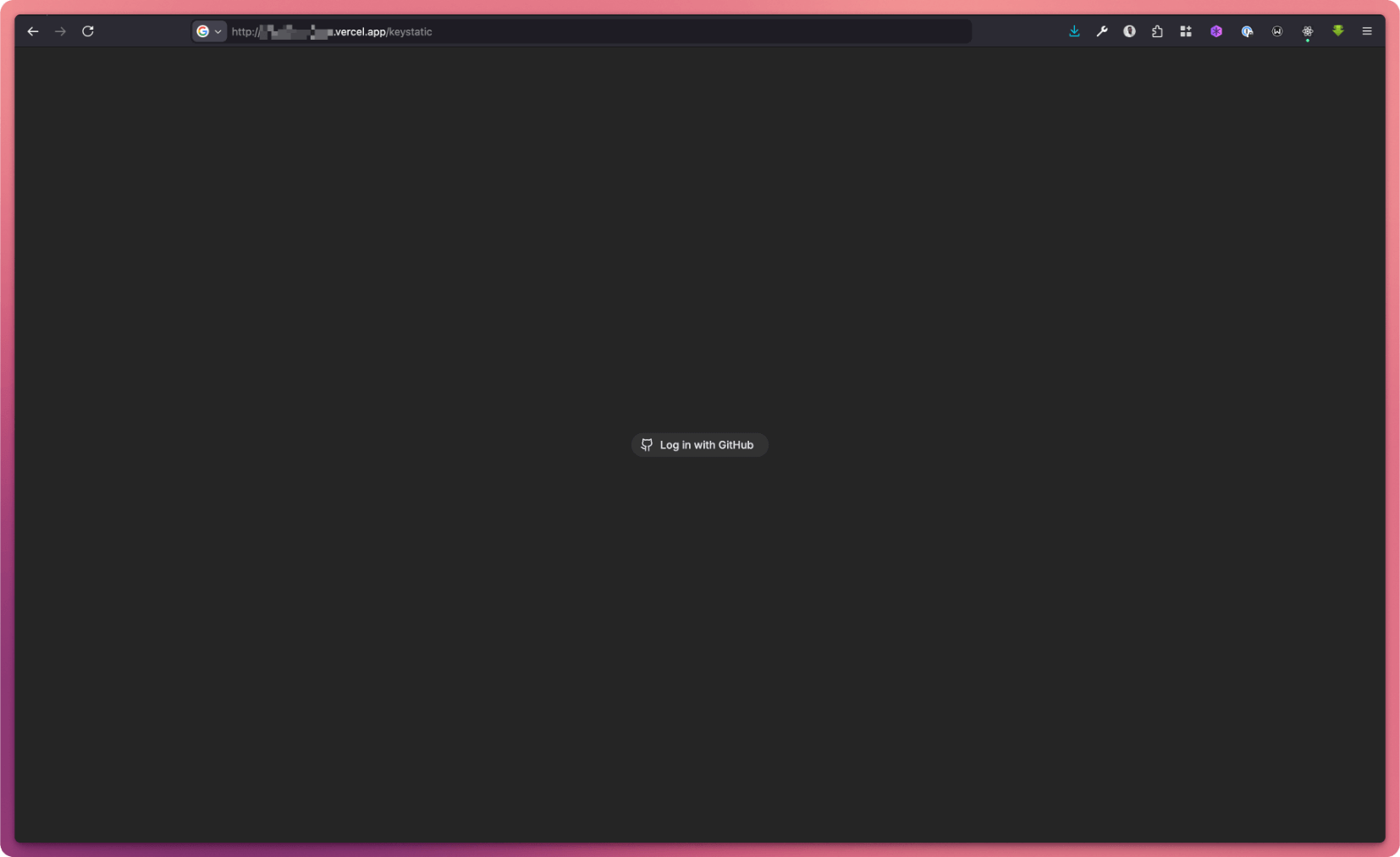The width and height of the screenshot is (1400, 857).
Task: Open the extensions puzzle piece menu
Action: coord(1158,31)
